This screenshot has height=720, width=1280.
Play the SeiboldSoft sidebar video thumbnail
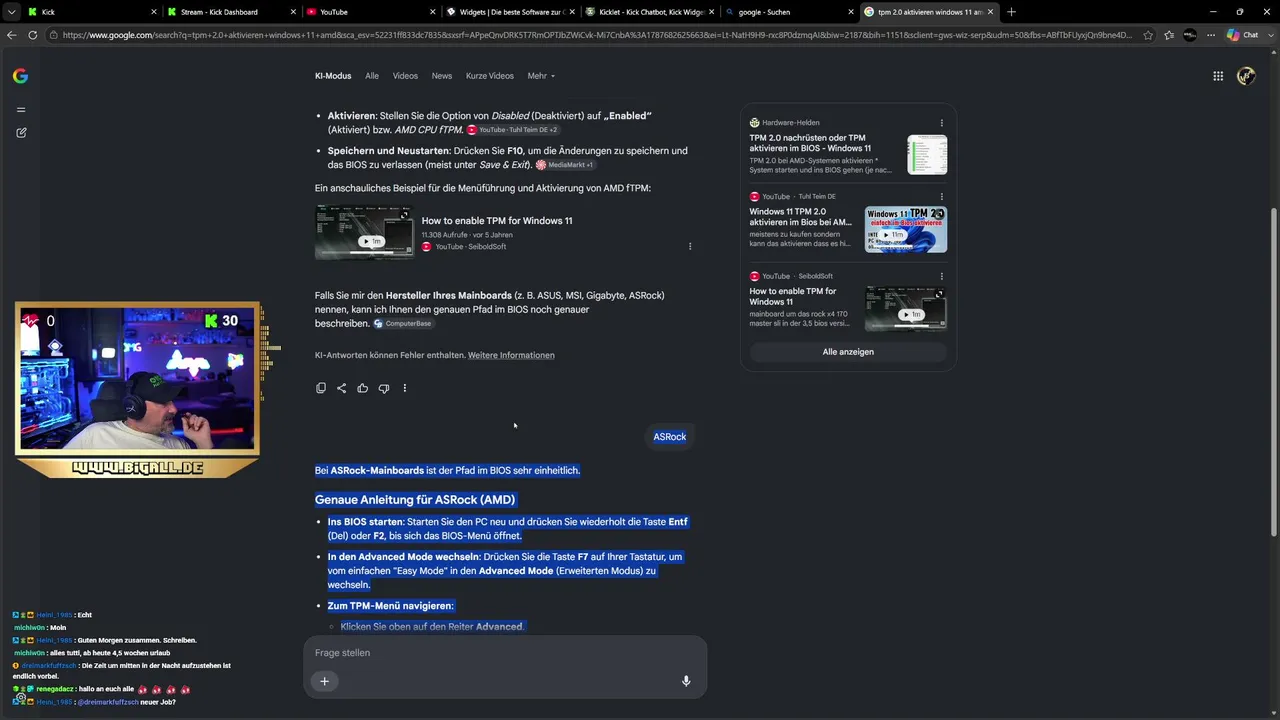(x=906, y=309)
